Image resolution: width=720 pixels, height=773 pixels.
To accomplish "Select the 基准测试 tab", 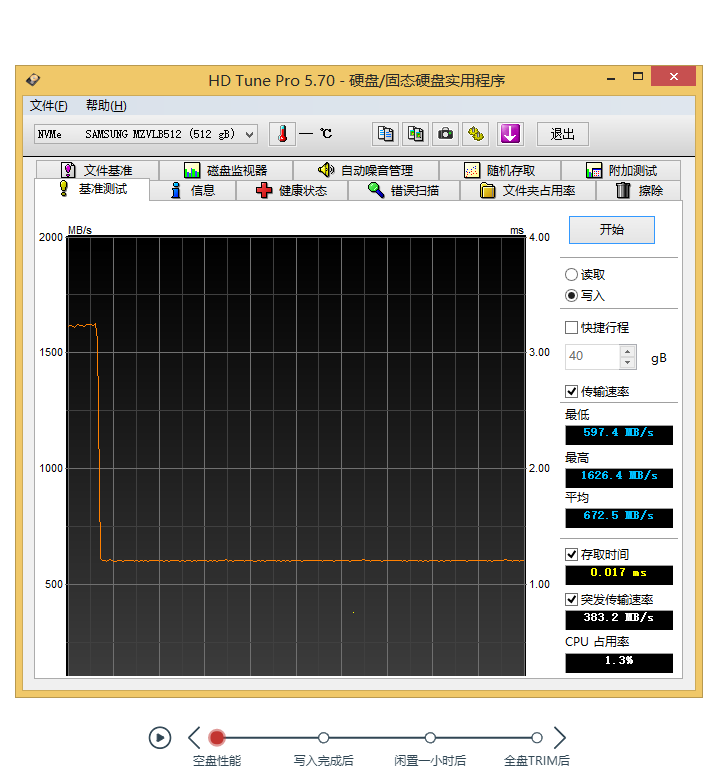I will tap(92, 189).
